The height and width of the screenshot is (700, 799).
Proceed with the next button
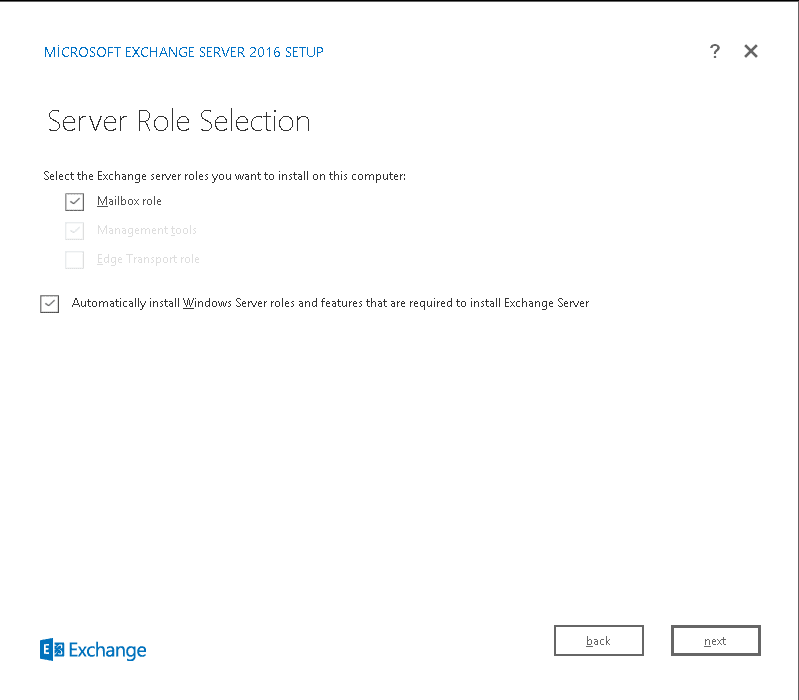coord(715,640)
